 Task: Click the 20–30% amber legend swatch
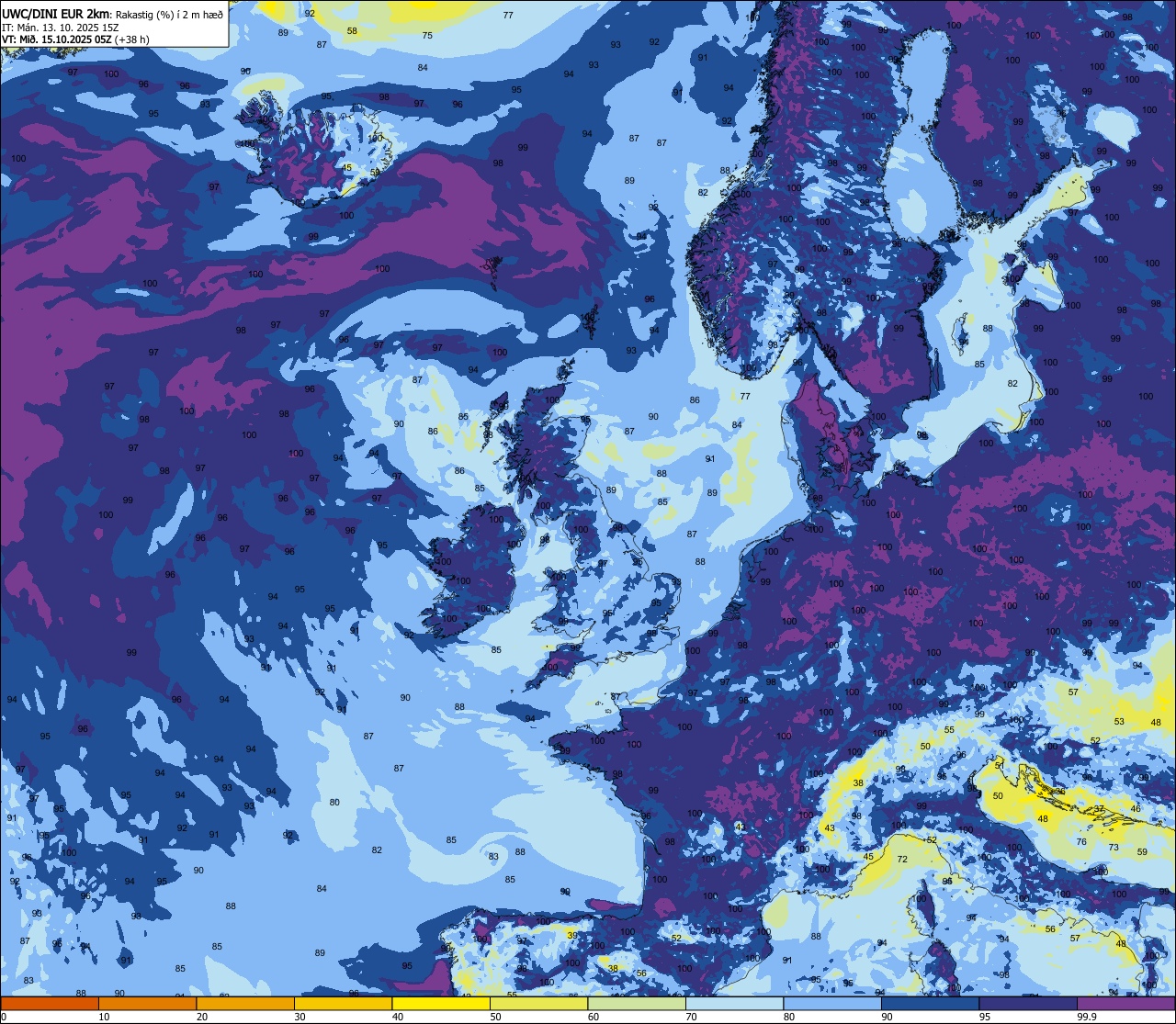pos(245,1003)
